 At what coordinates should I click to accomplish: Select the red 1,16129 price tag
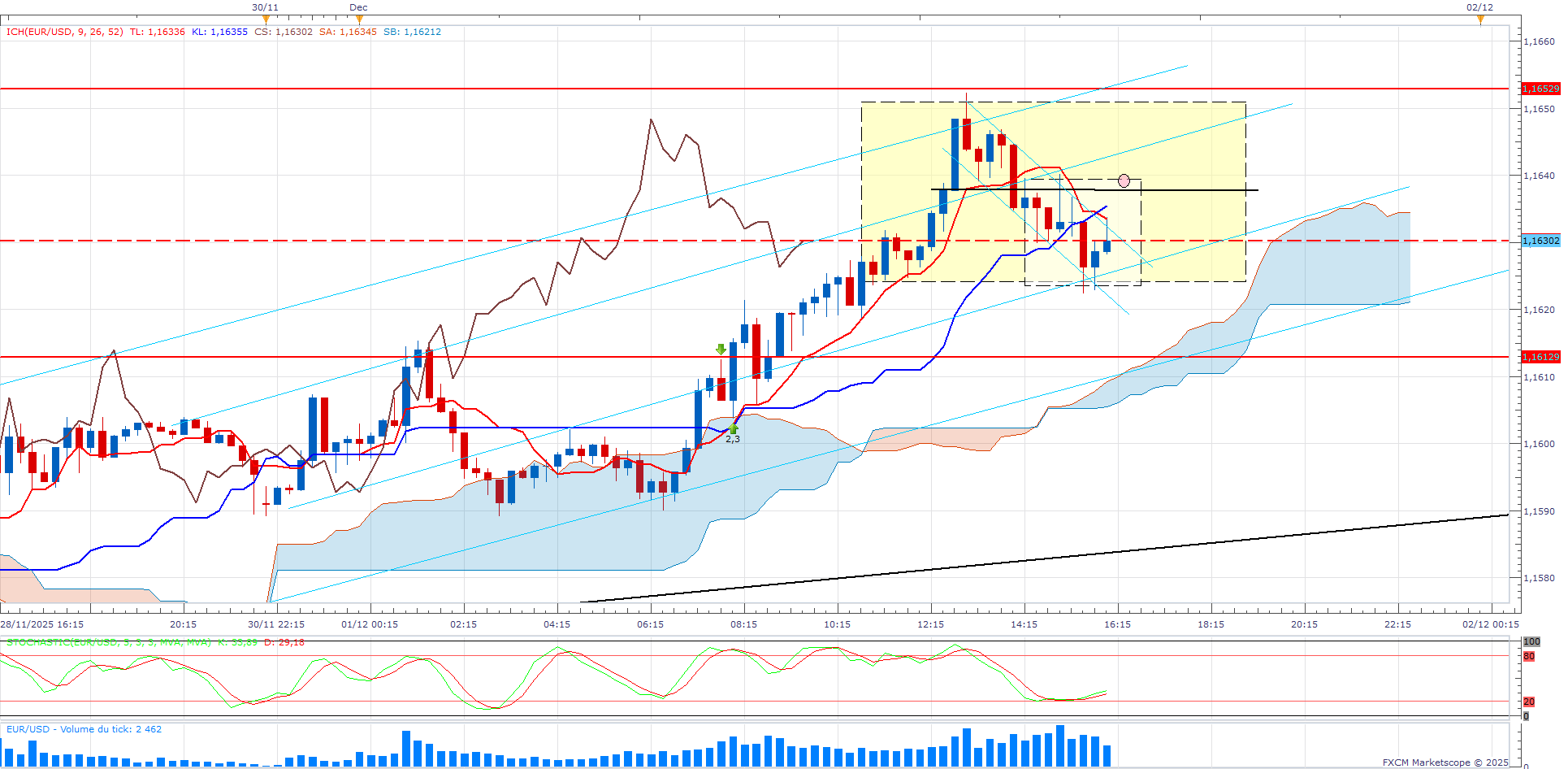coord(1540,357)
